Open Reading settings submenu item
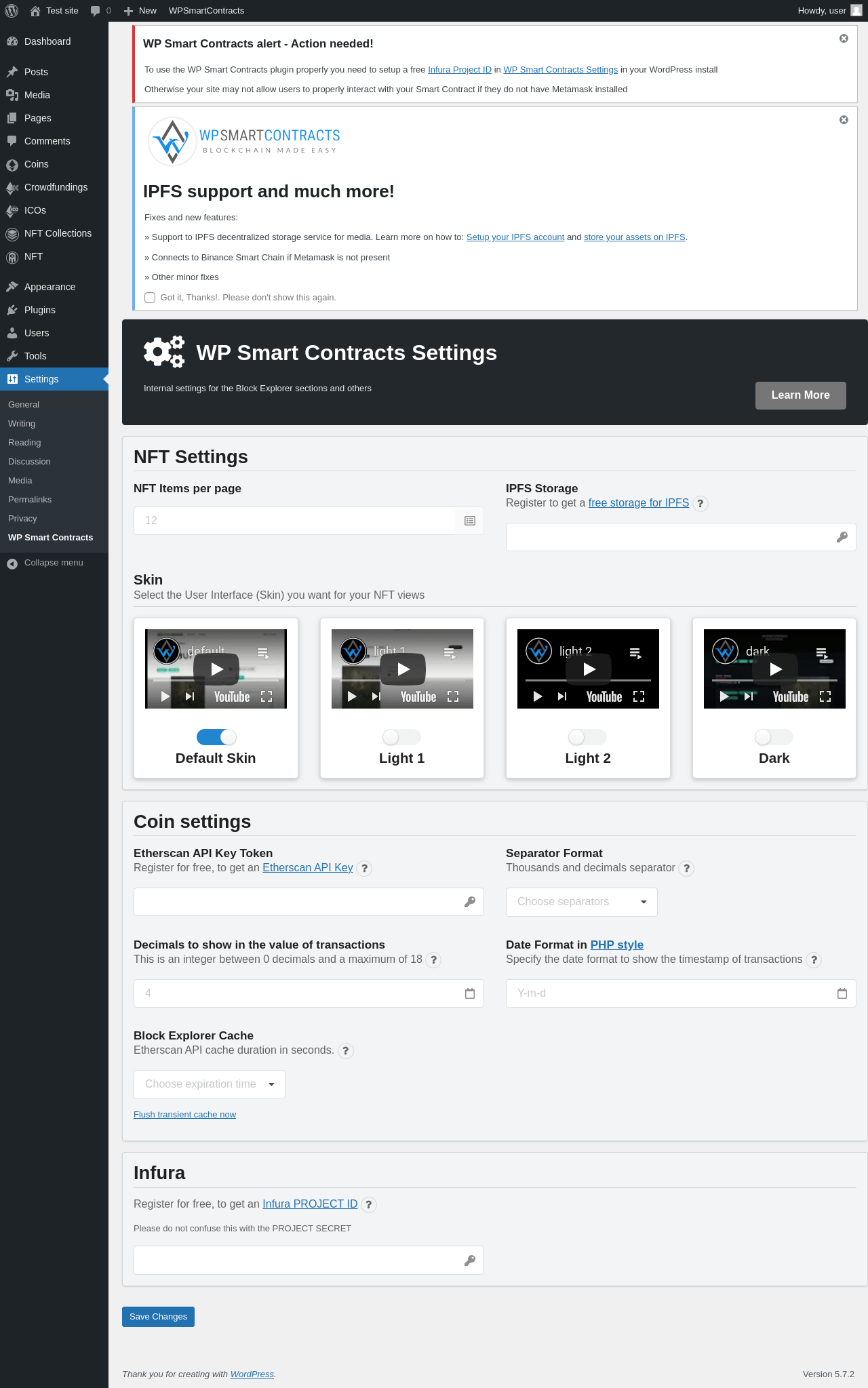The width and height of the screenshot is (868, 1388). click(x=24, y=443)
